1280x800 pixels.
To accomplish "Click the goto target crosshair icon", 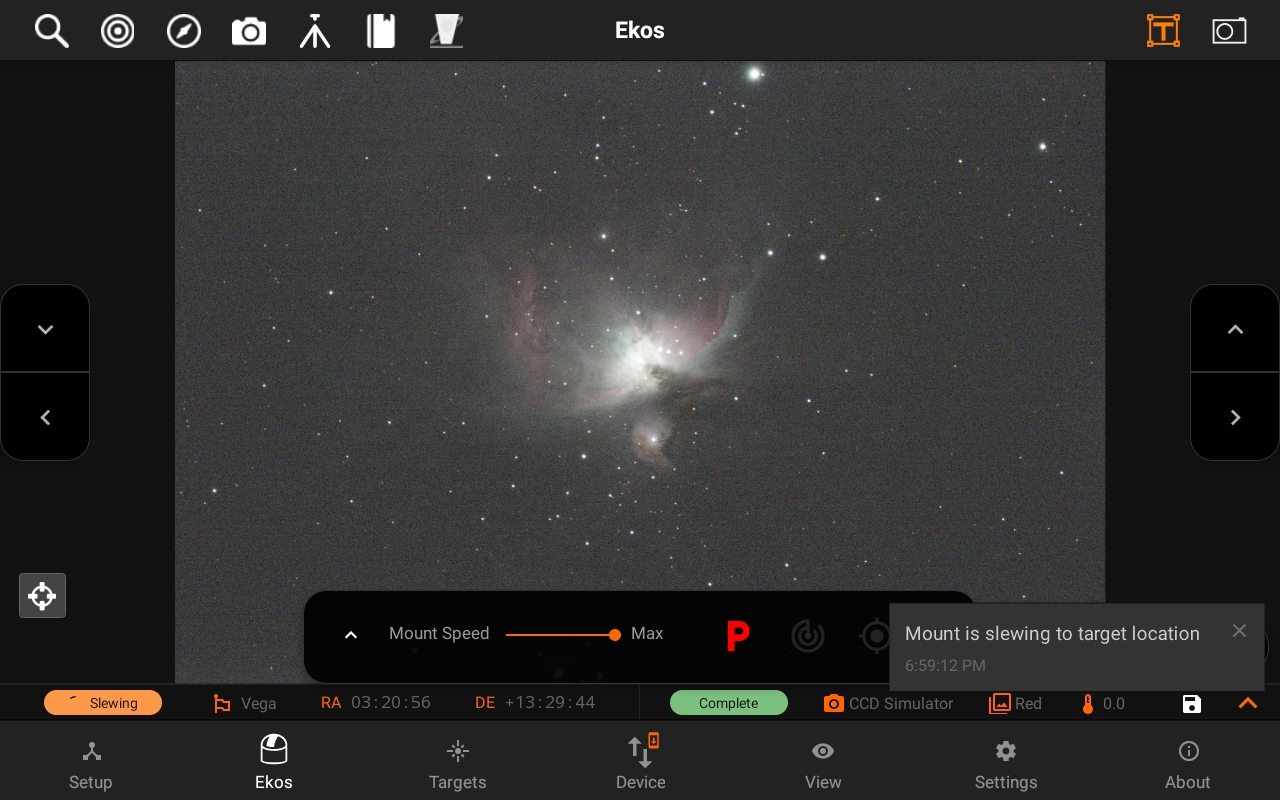I will tap(875, 635).
